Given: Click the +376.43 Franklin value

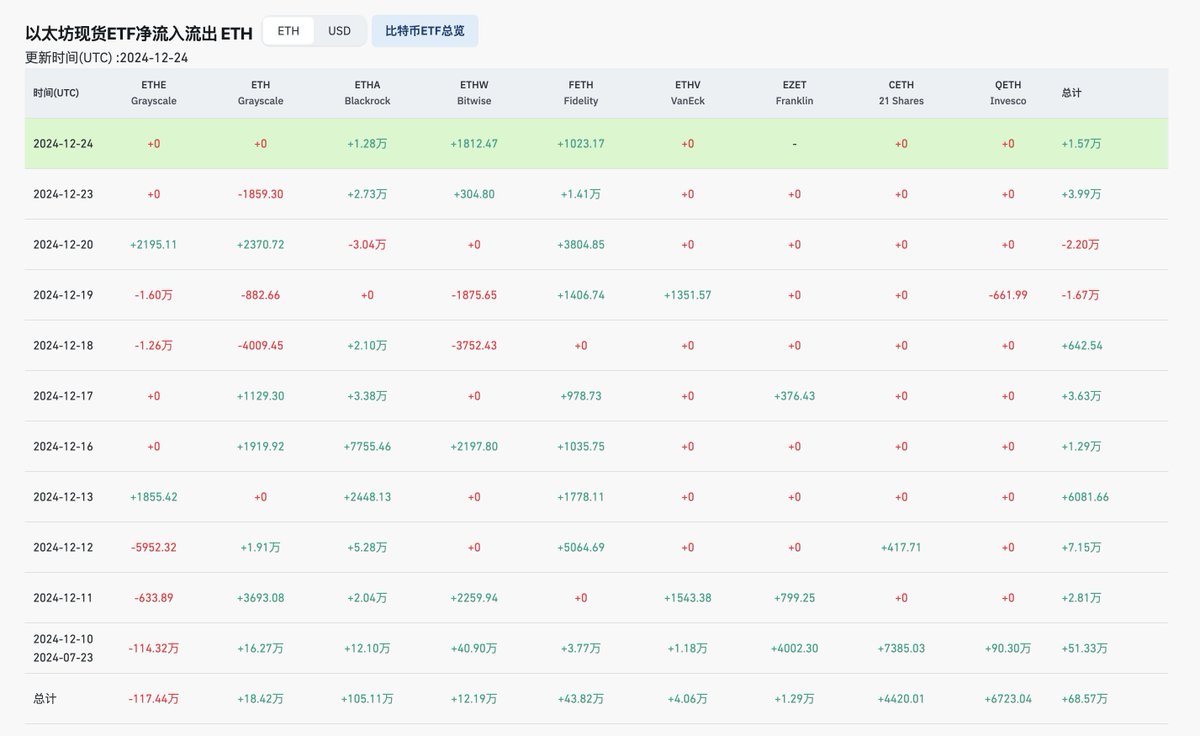Looking at the screenshot, I should [794, 396].
